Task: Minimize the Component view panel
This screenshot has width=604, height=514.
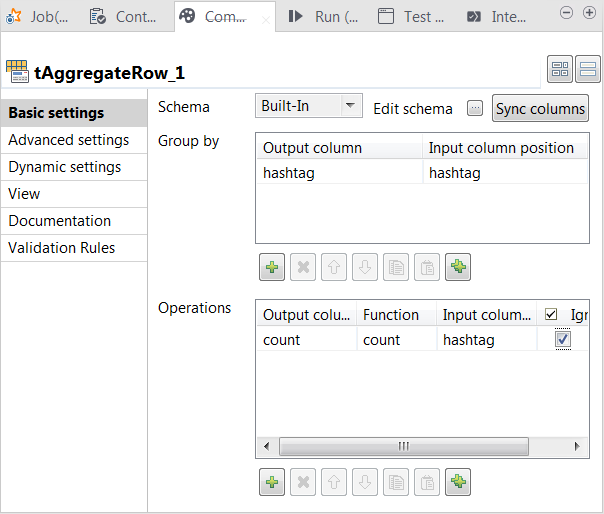Action: click(565, 12)
